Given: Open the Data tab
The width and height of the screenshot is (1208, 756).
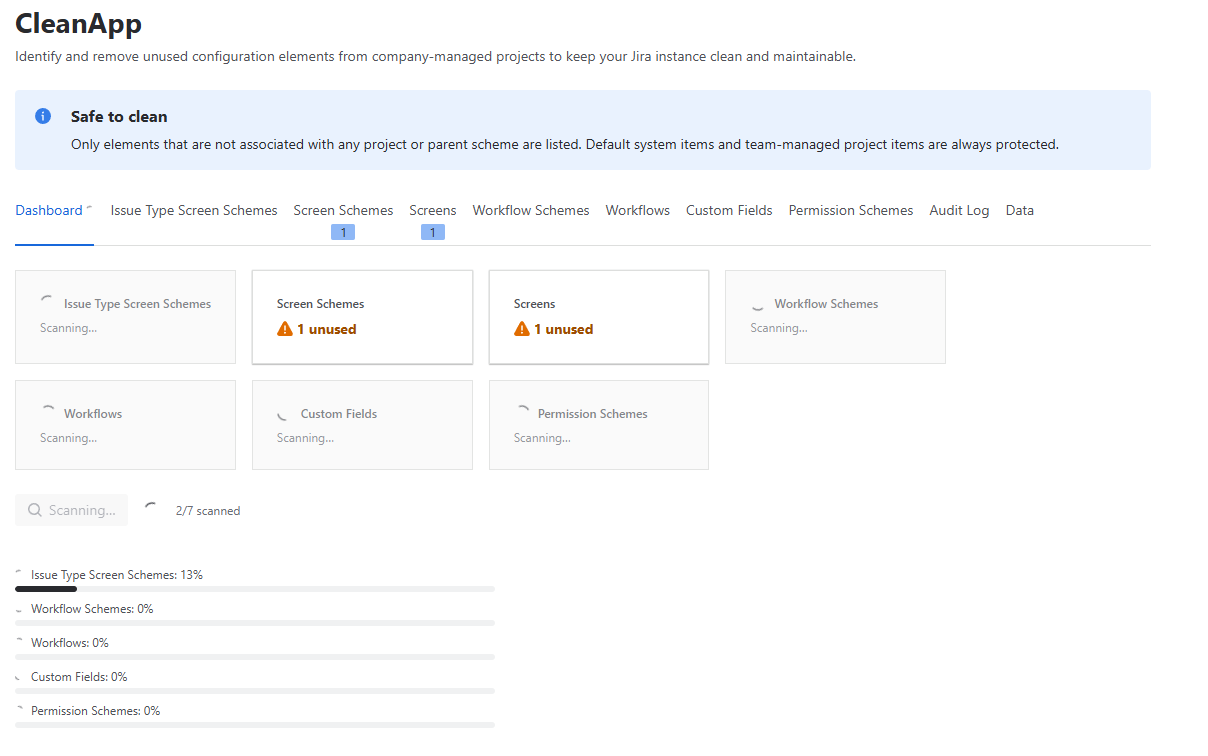Looking at the screenshot, I should 1019,210.
